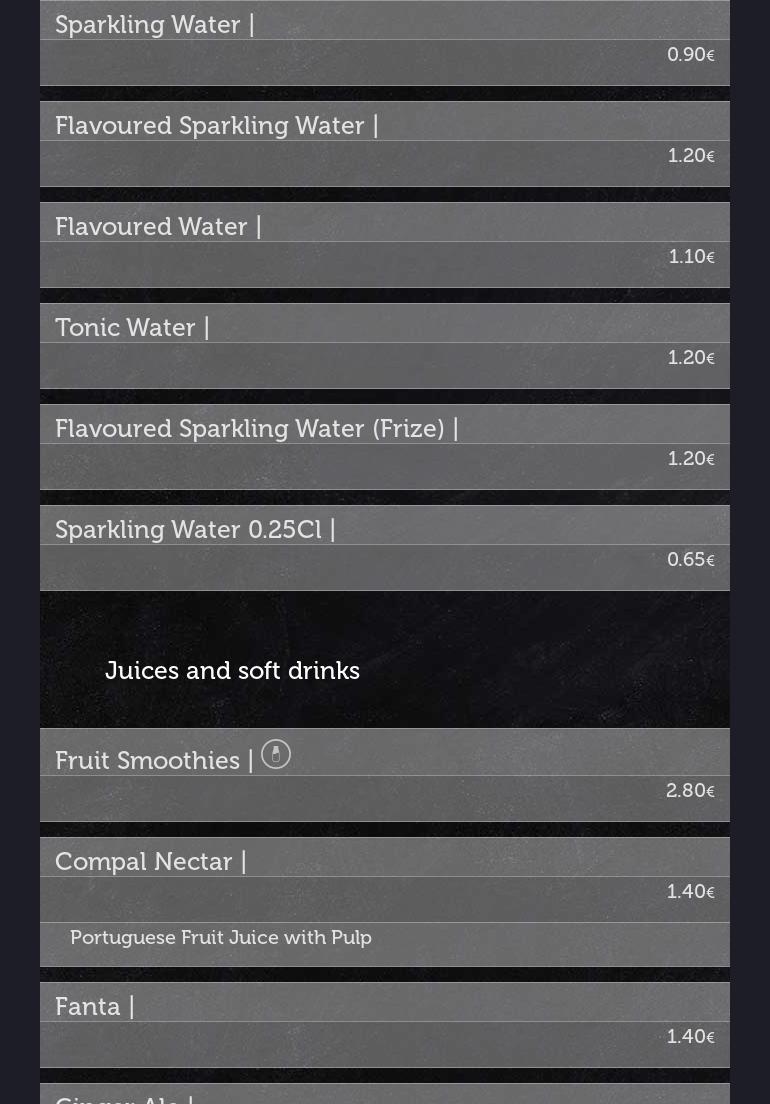Click the icon beside Fruit Smoothies
This screenshot has height=1104, width=770.
tap(276, 754)
